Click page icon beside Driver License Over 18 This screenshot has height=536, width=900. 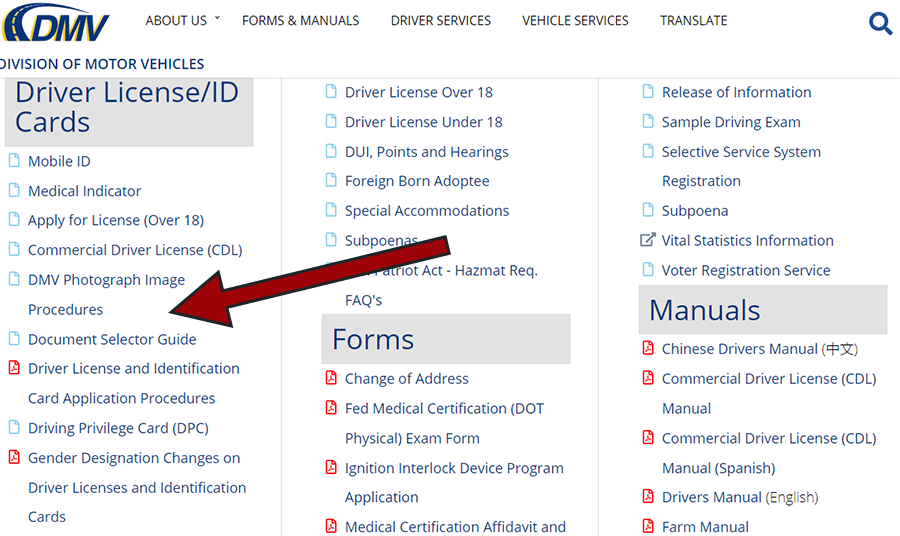click(x=331, y=91)
